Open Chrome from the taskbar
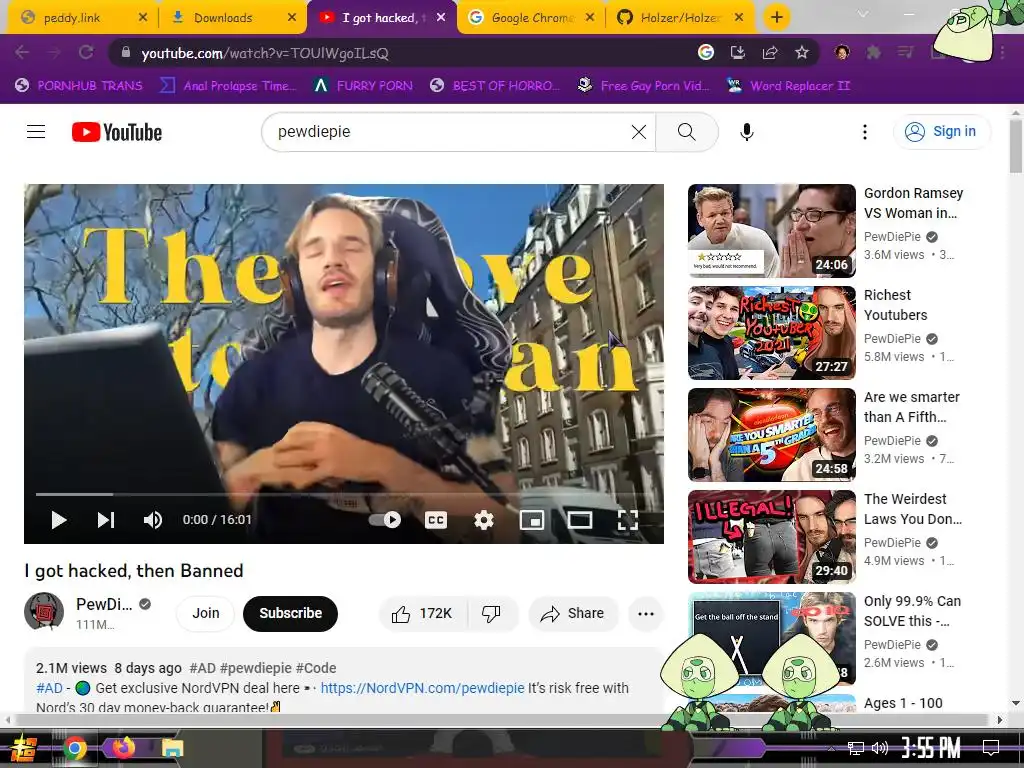 click(x=75, y=748)
